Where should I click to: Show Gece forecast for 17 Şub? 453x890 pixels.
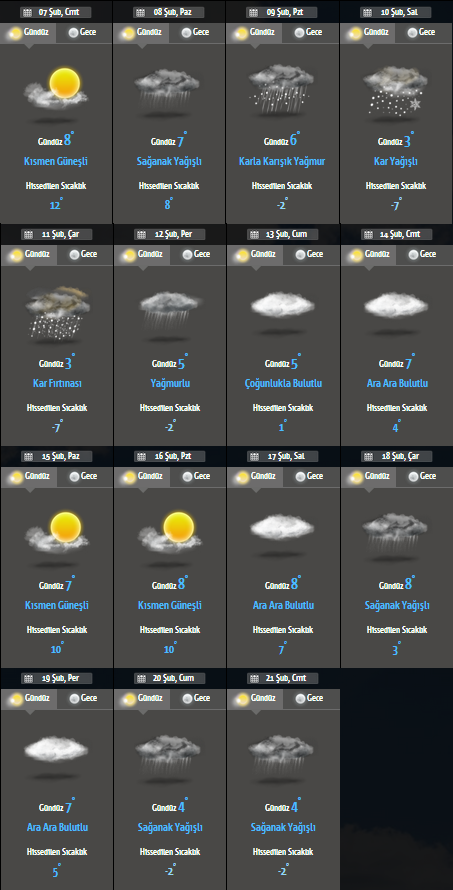[311, 476]
